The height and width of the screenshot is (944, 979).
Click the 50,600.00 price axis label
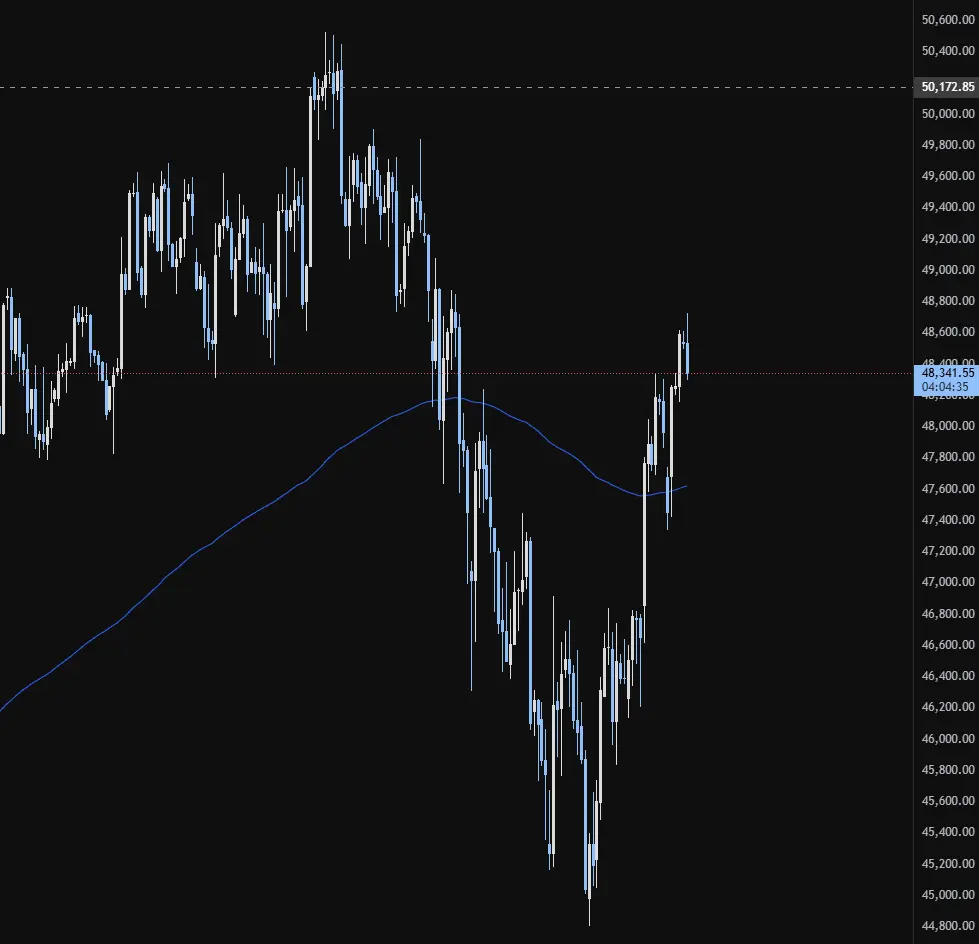coord(947,20)
